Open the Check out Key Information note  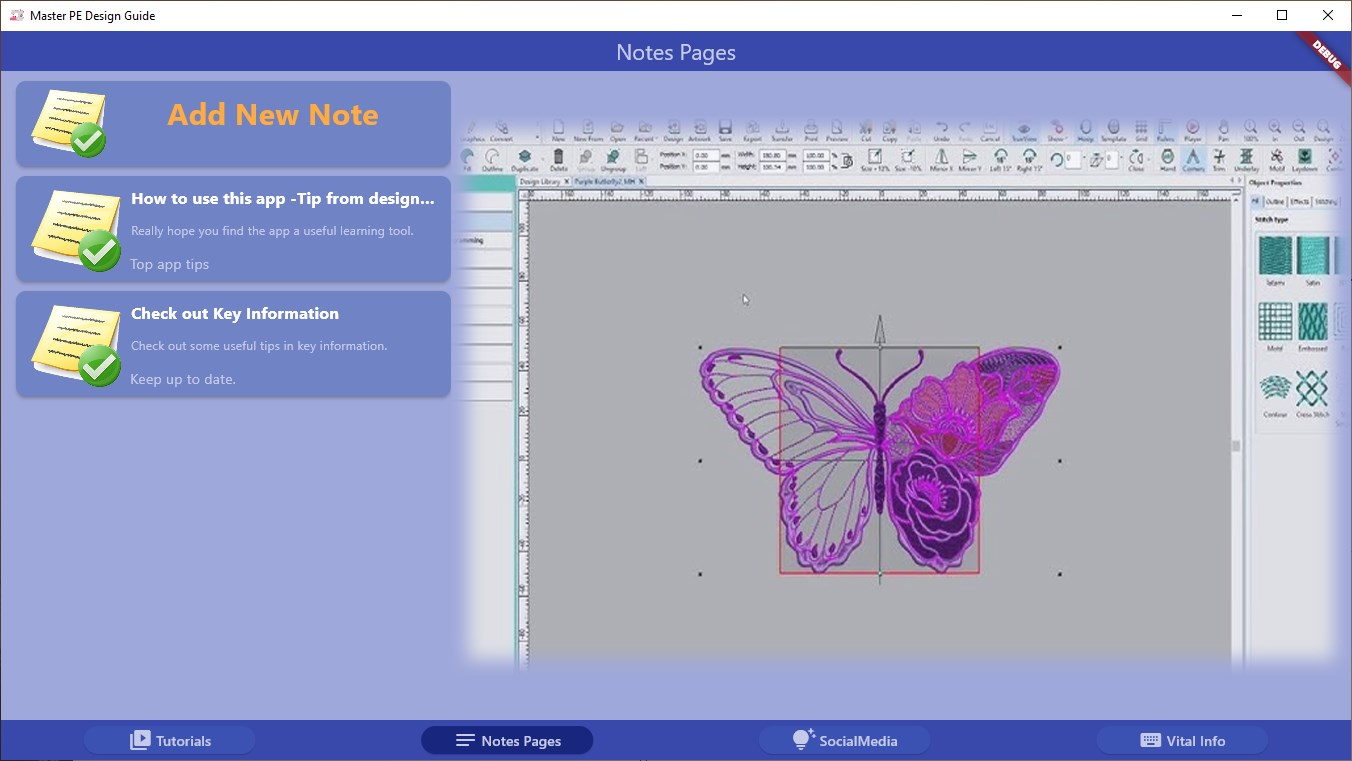(233, 345)
